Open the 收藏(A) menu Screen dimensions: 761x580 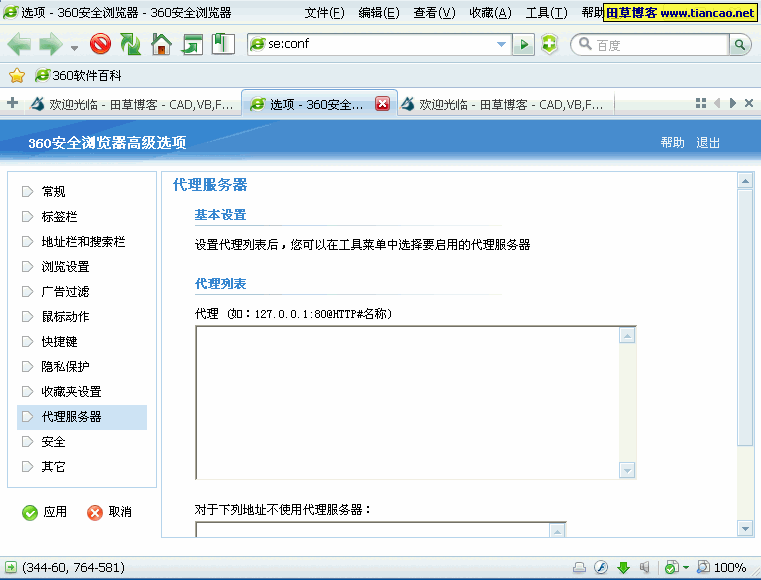pos(490,13)
